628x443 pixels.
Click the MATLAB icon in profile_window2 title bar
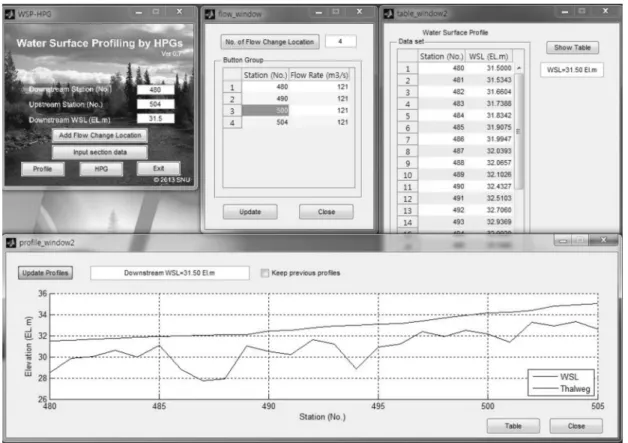[11, 243]
